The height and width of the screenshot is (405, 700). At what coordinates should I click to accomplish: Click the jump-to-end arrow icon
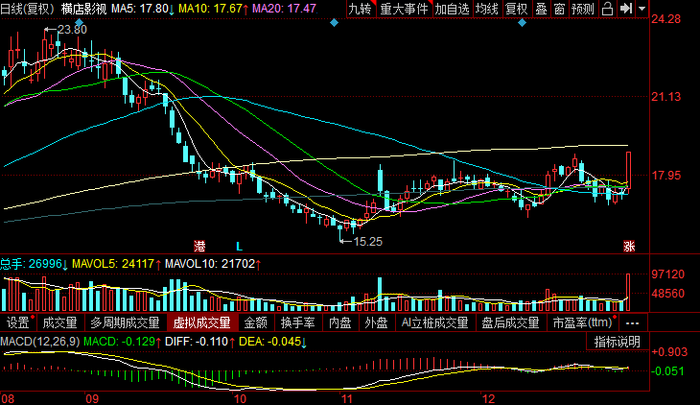625,8
